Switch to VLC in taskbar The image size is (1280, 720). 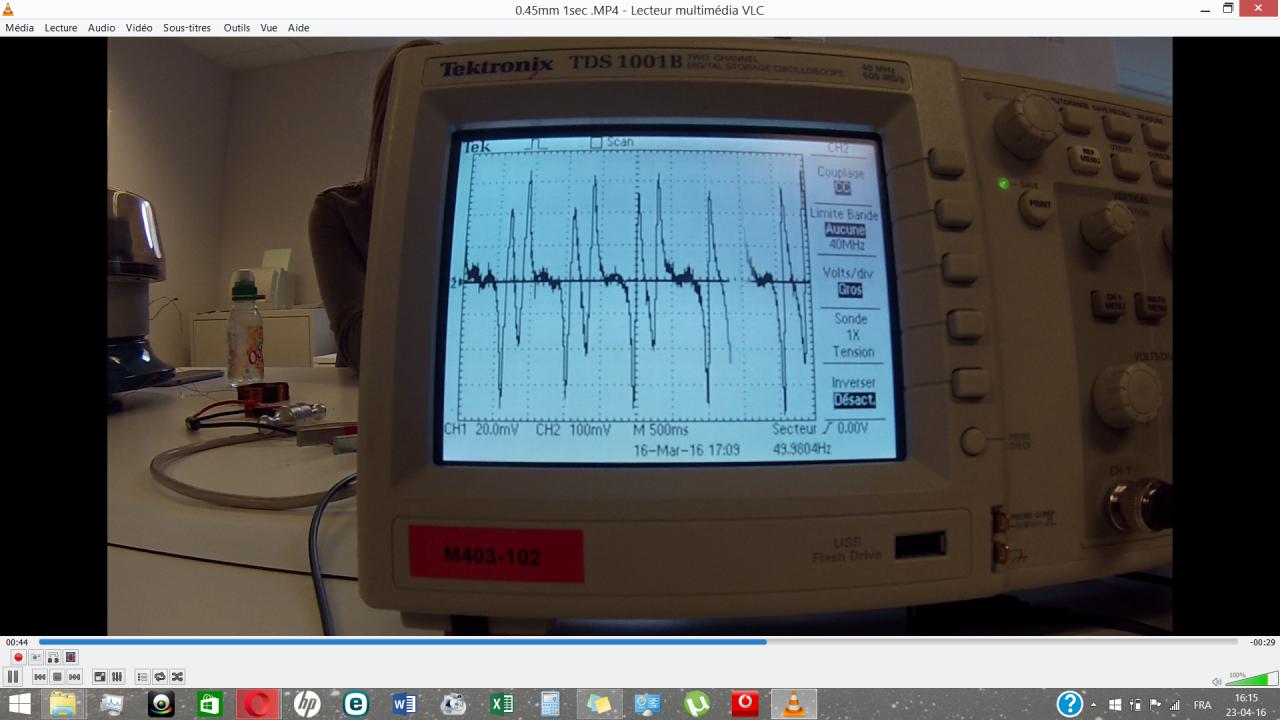[x=794, y=704]
